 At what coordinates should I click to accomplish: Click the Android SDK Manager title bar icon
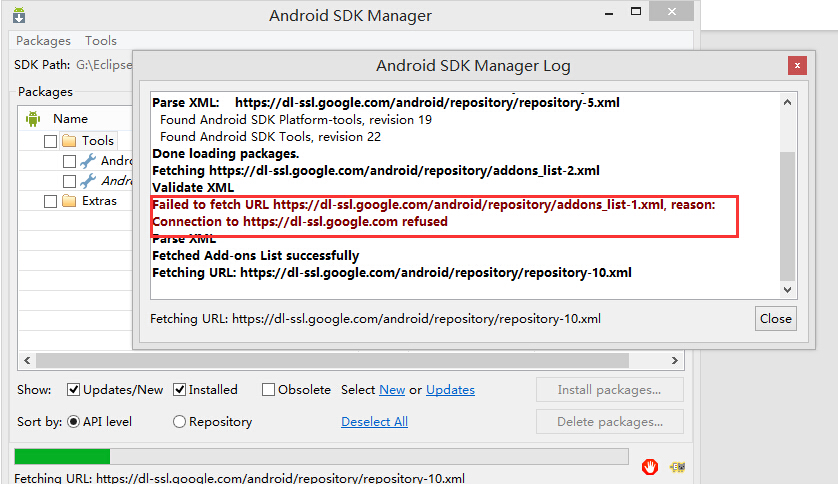tap(19, 15)
